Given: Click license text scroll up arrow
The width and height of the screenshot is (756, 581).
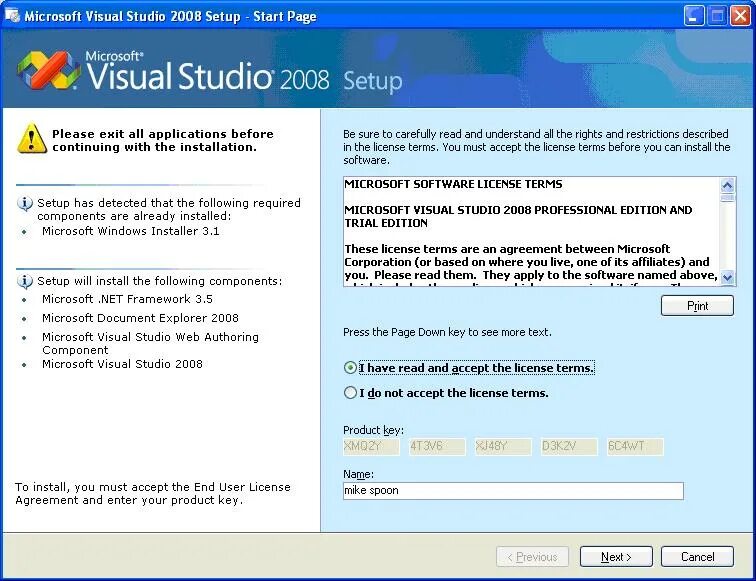Looking at the screenshot, I should (728, 185).
